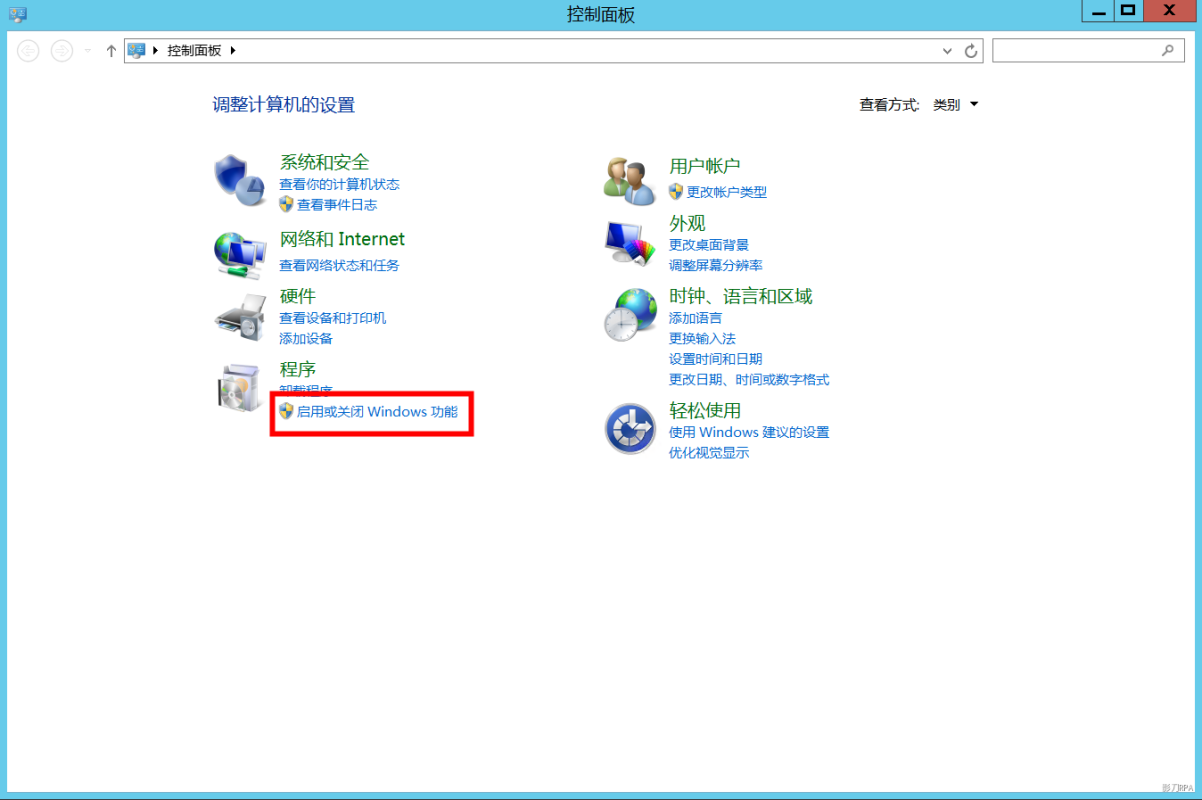Image resolution: width=1202 pixels, height=800 pixels.
Task: Click shield icon beside 查看事件日志
Action: [x=286, y=204]
